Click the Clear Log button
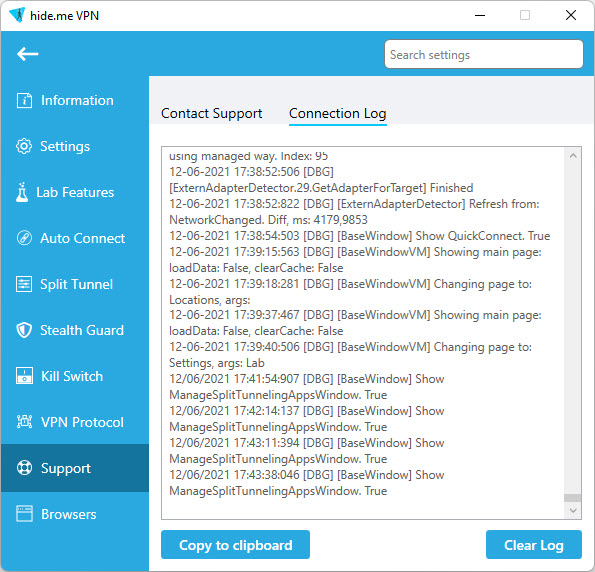 pyautogui.click(x=534, y=545)
